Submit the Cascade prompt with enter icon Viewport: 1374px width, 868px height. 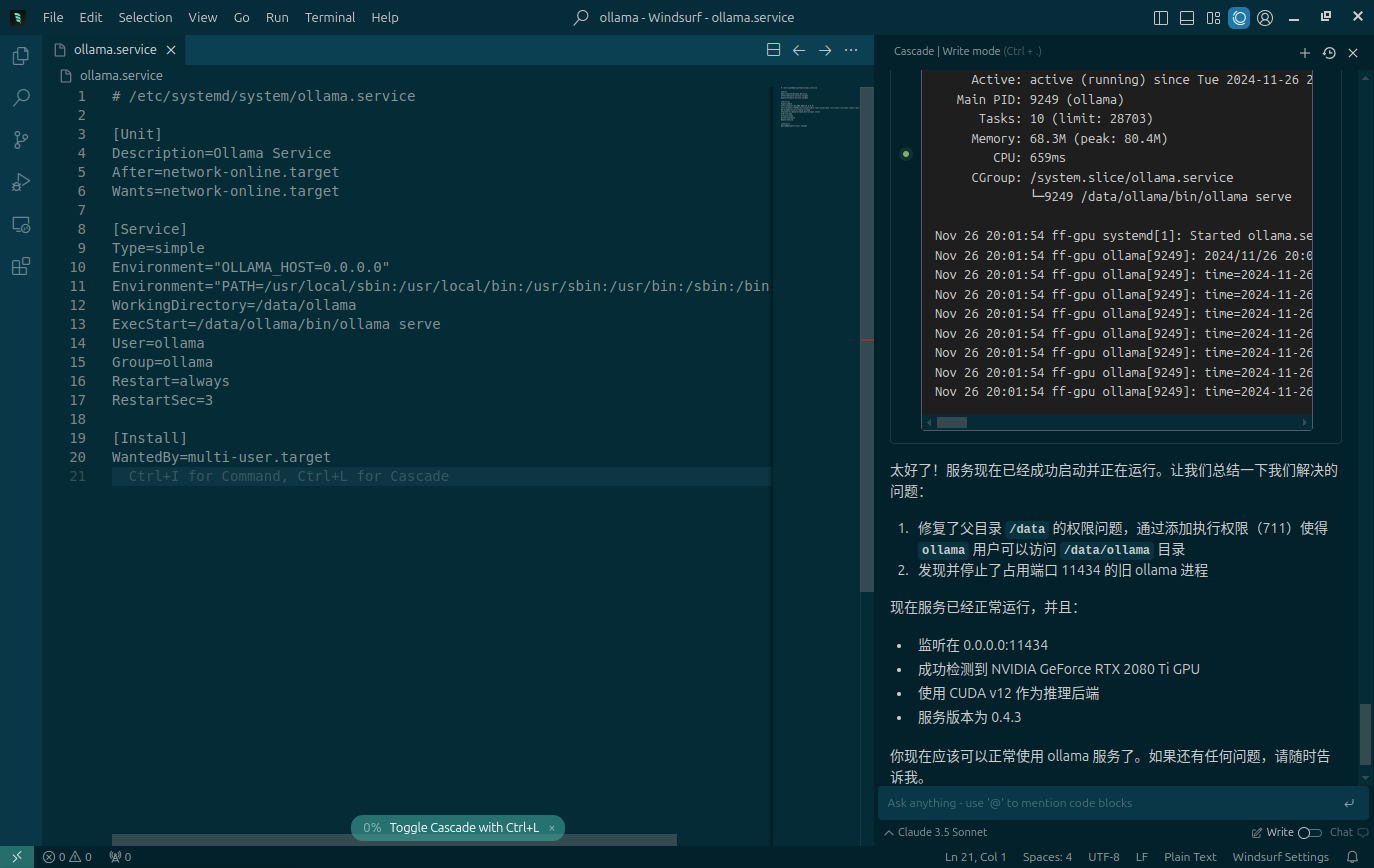1349,803
